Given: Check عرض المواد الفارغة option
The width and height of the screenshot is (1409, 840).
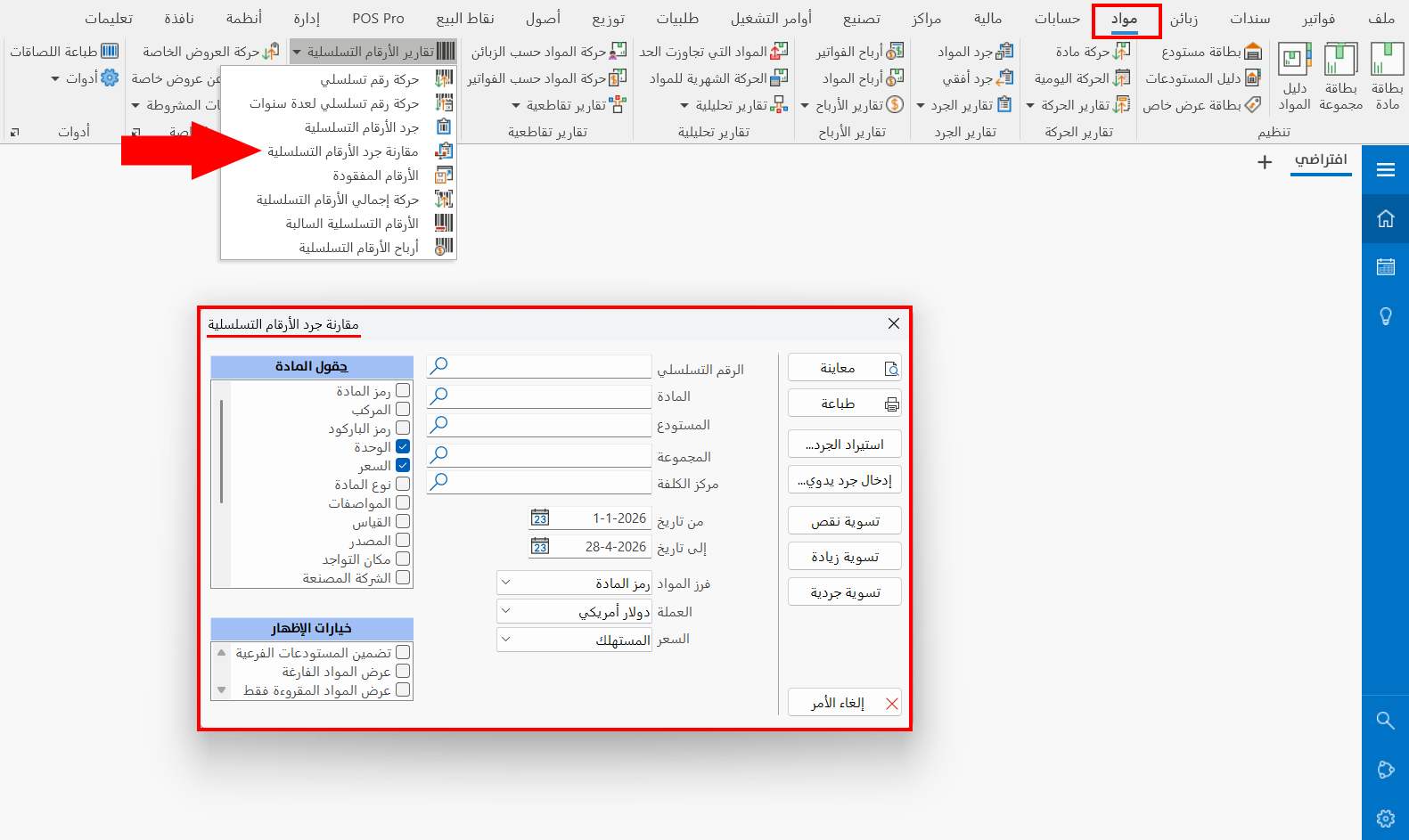Looking at the screenshot, I should 403,671.
